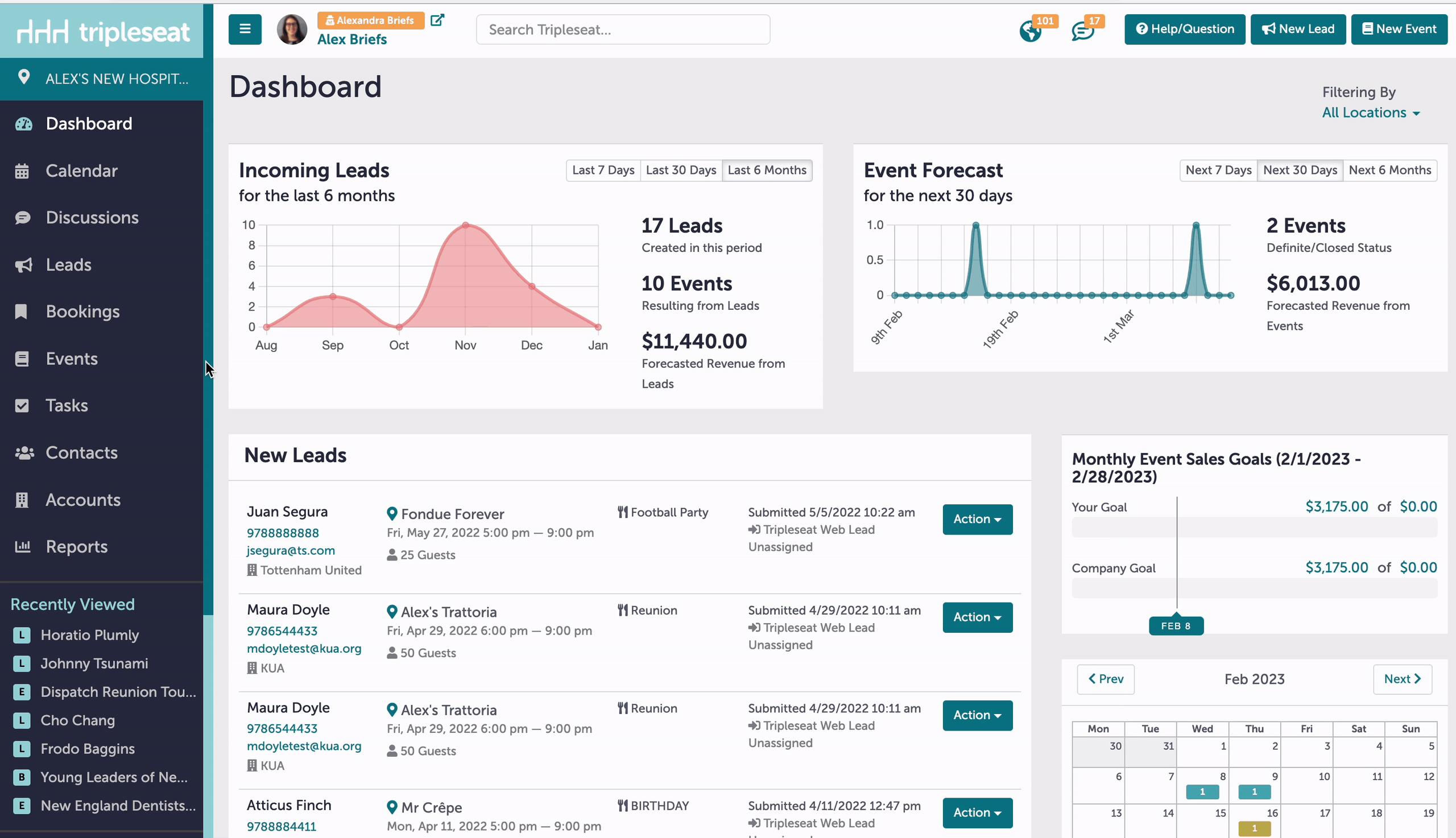
Task: Click the Search Tripleseat input field
Action: 623,30
